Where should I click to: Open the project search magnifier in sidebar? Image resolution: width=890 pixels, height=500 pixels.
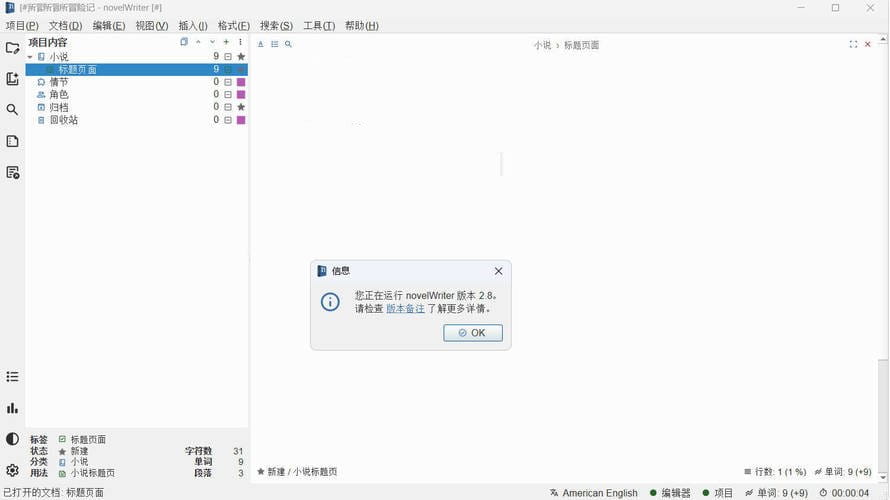pos(12,110)
